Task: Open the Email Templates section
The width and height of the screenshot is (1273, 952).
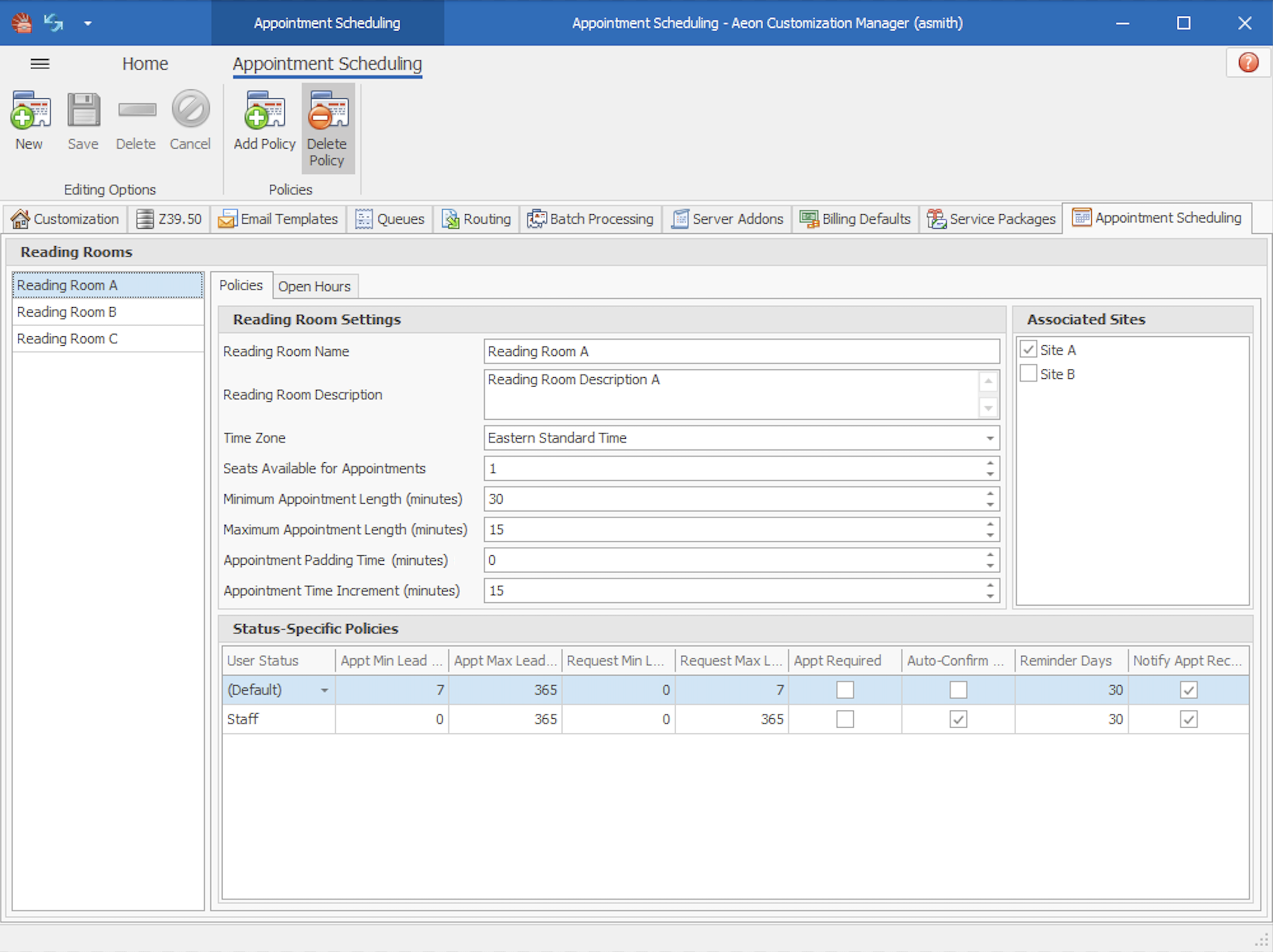Action: (278, 218)
